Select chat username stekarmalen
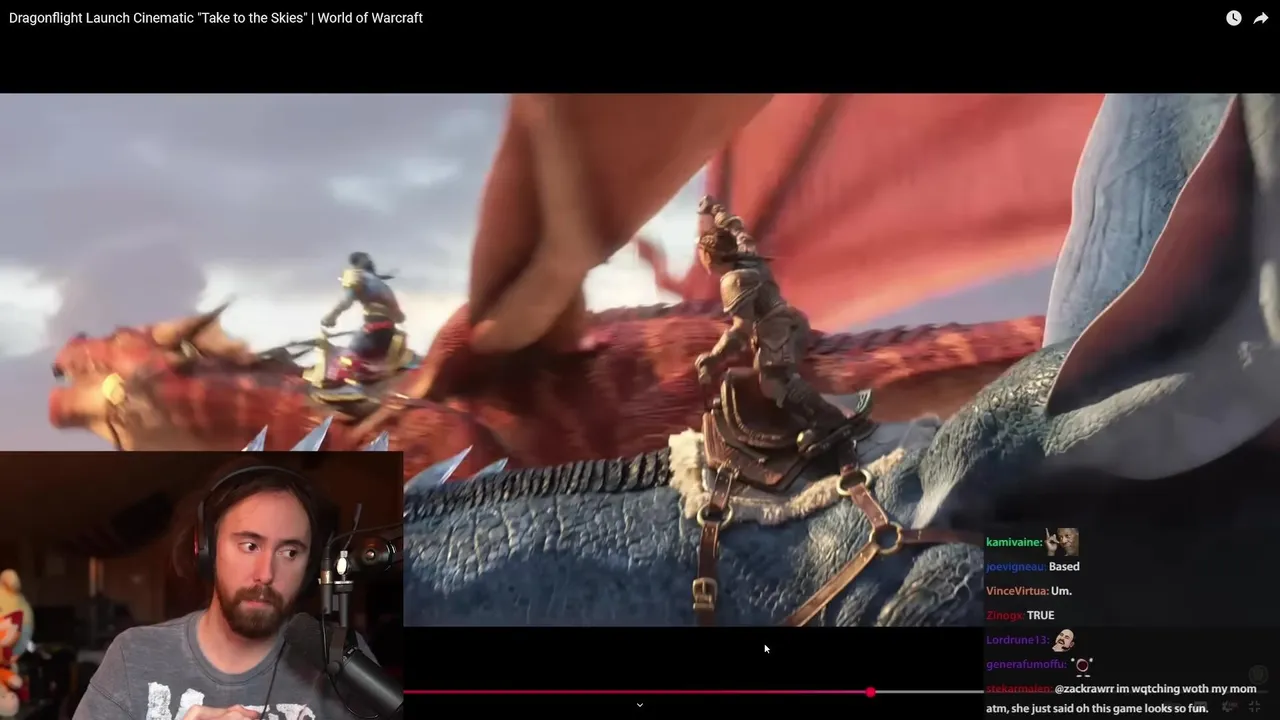1280x720 pixels. tap(1019, 689)
